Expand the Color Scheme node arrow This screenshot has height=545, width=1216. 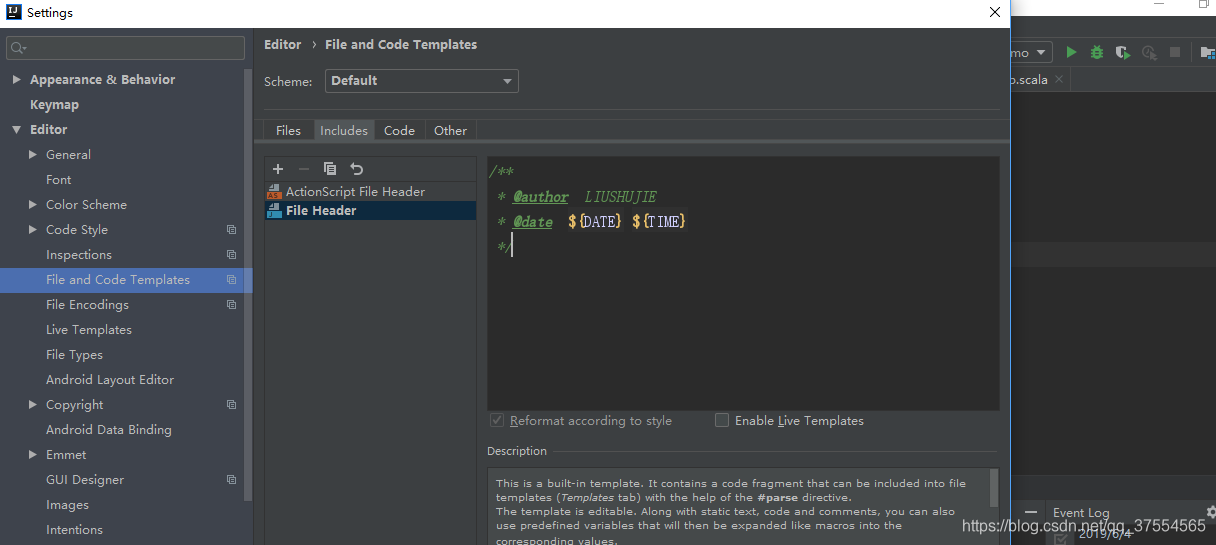tap(33, 204)
